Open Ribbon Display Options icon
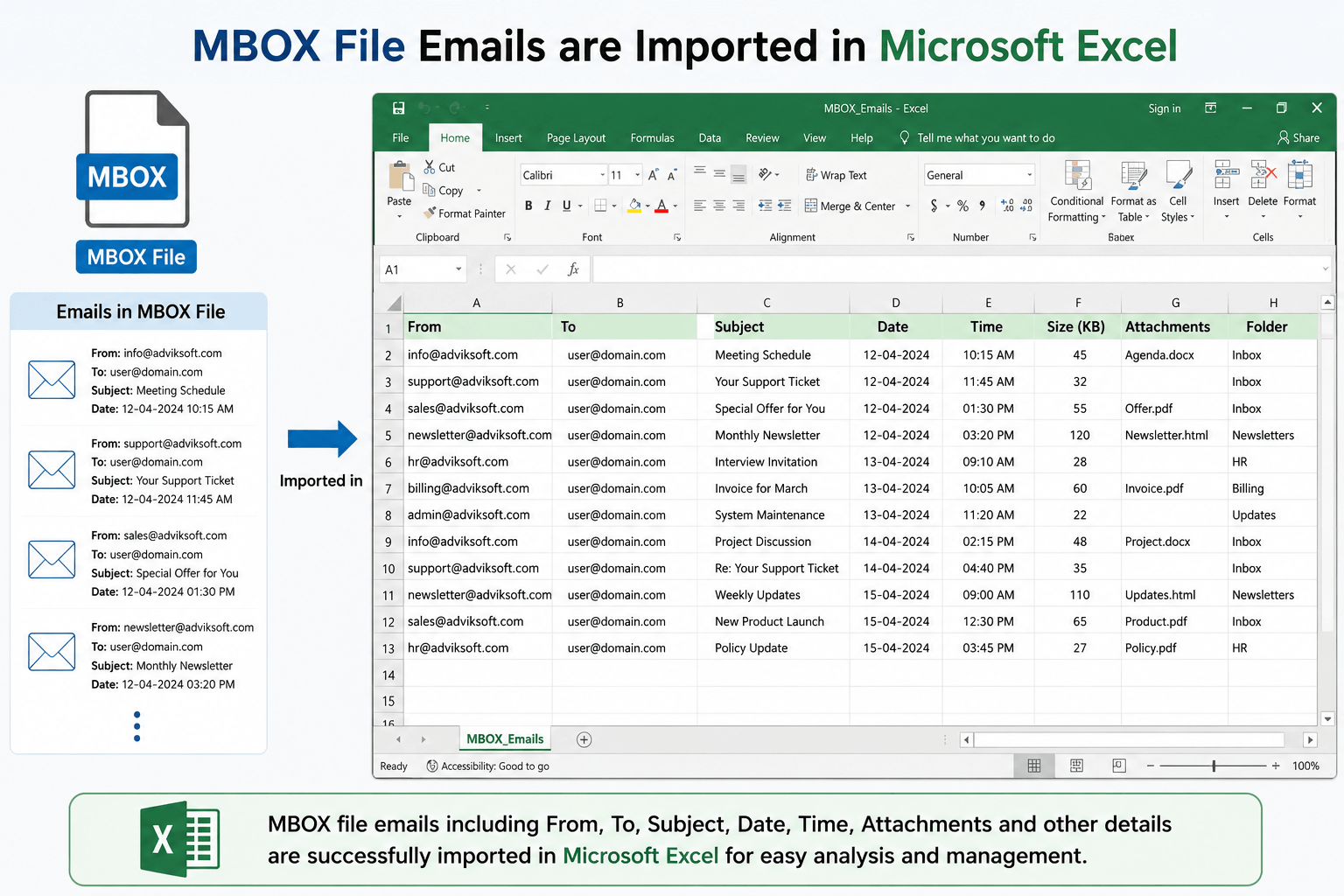This screenshot has height=896, width=1344. pos(1211,108)
